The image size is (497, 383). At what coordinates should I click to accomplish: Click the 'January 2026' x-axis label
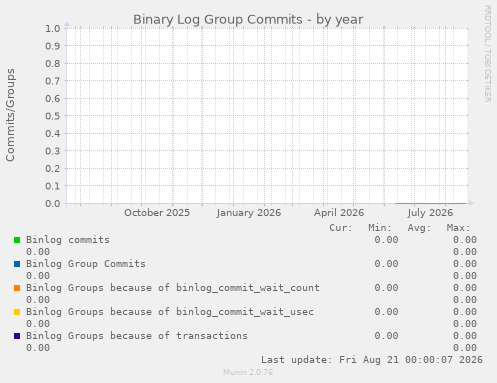tap(249, 213)
